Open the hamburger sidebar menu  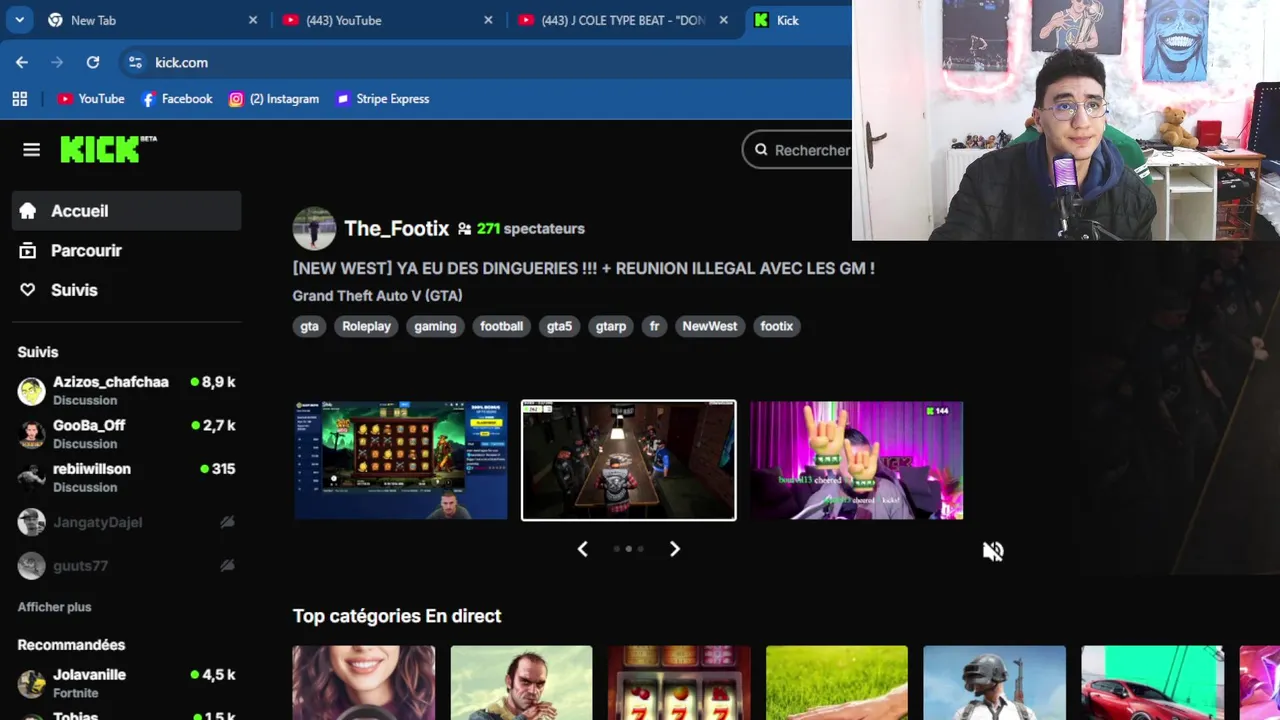(x=31, y=150)
